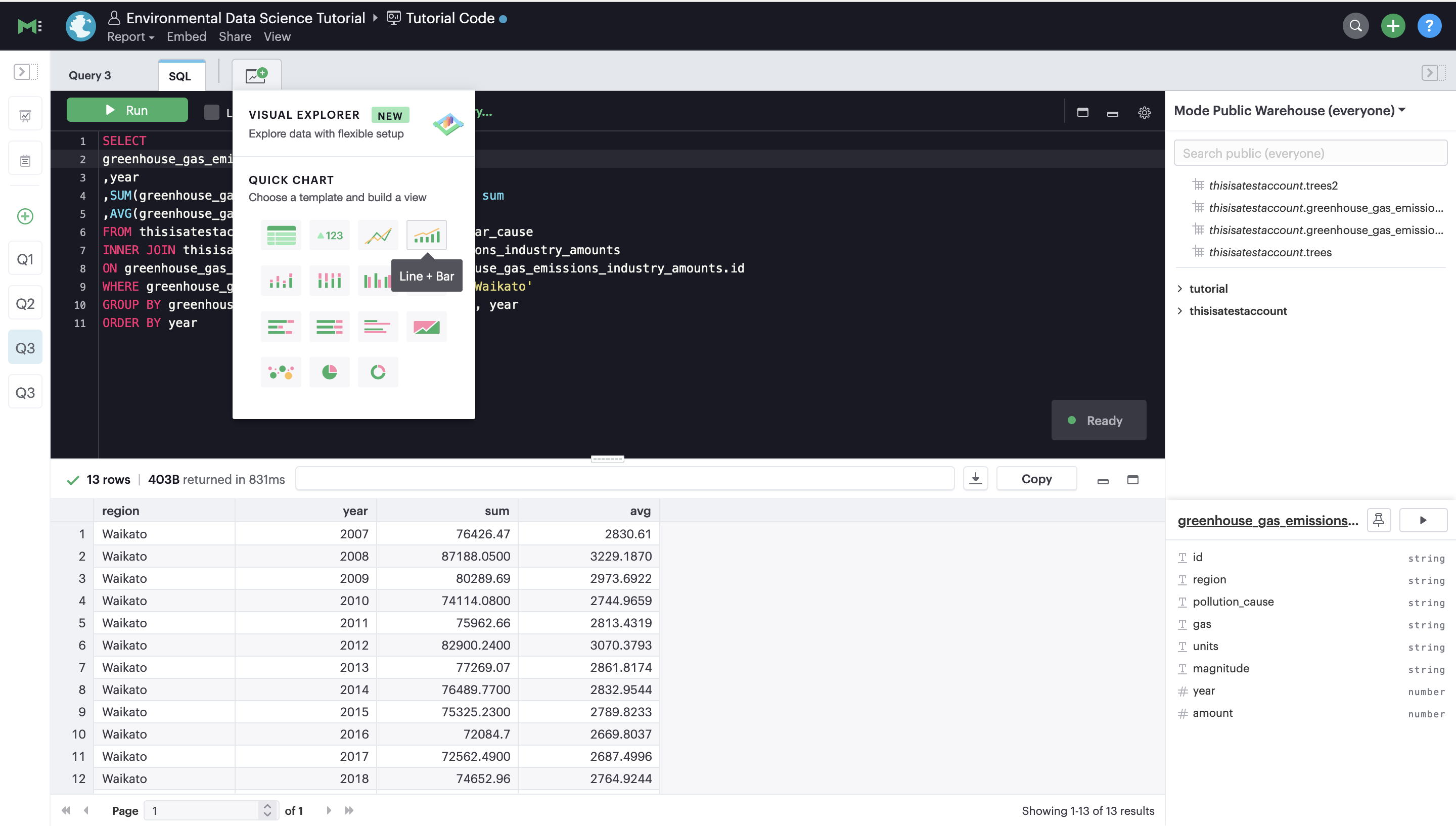Choose the stacked vertical bar template
The width and height of the screenshot is (1456, 826).
click(281, 280)
